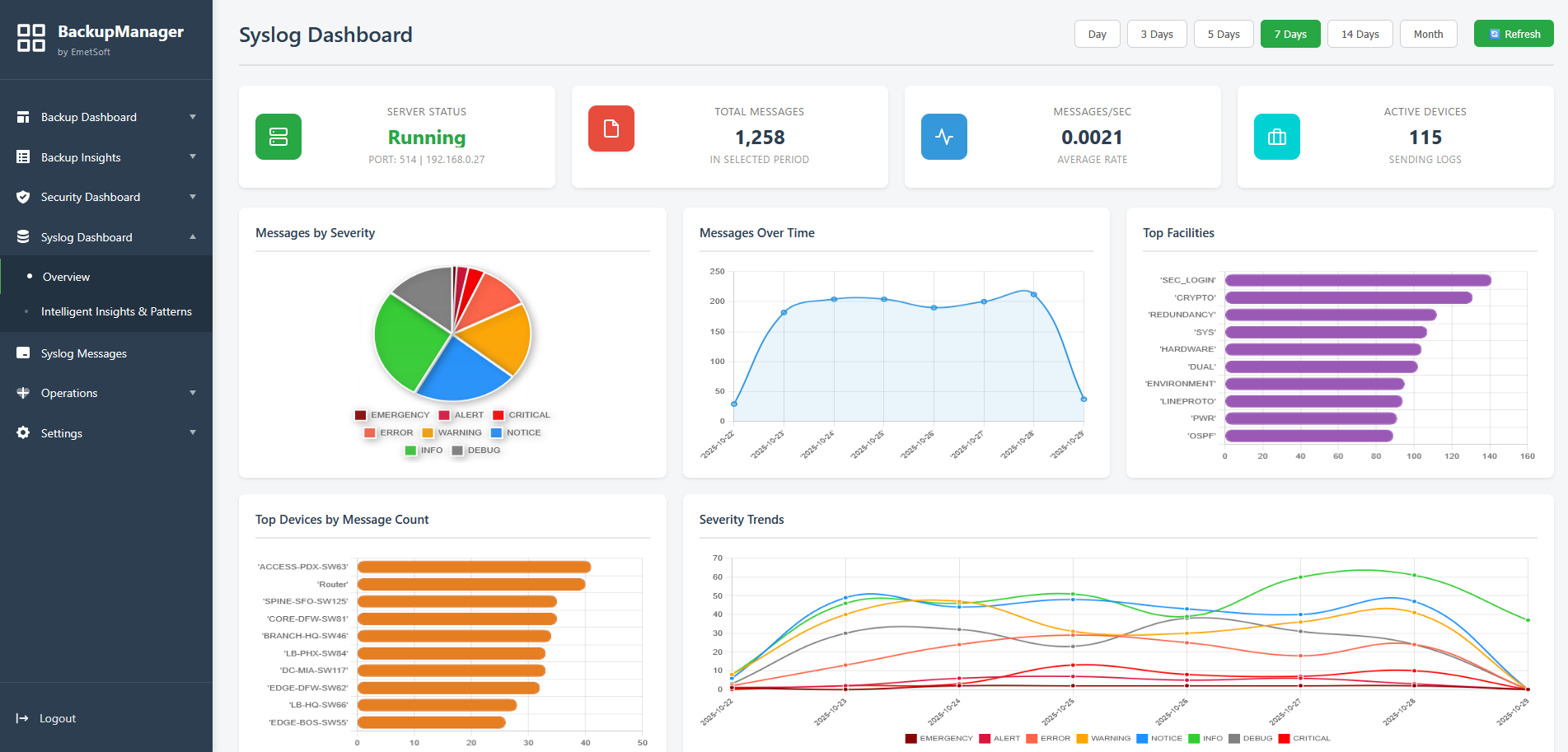Switch to the 14 Days time range
The height and width of the screenshot is (752, 1568).
pyautogui.click(x=1359, y=34)
